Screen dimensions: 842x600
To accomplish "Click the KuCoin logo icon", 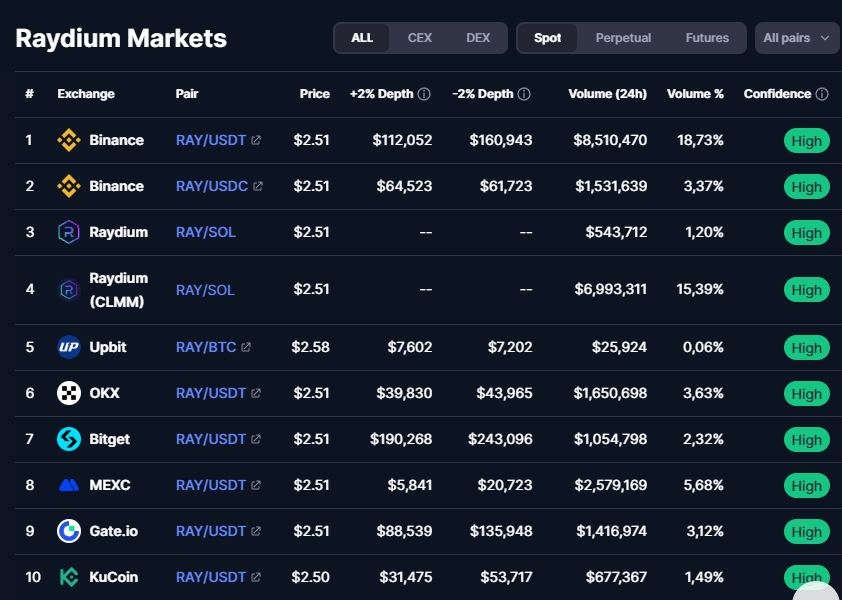I will click(x=69, y=577).
